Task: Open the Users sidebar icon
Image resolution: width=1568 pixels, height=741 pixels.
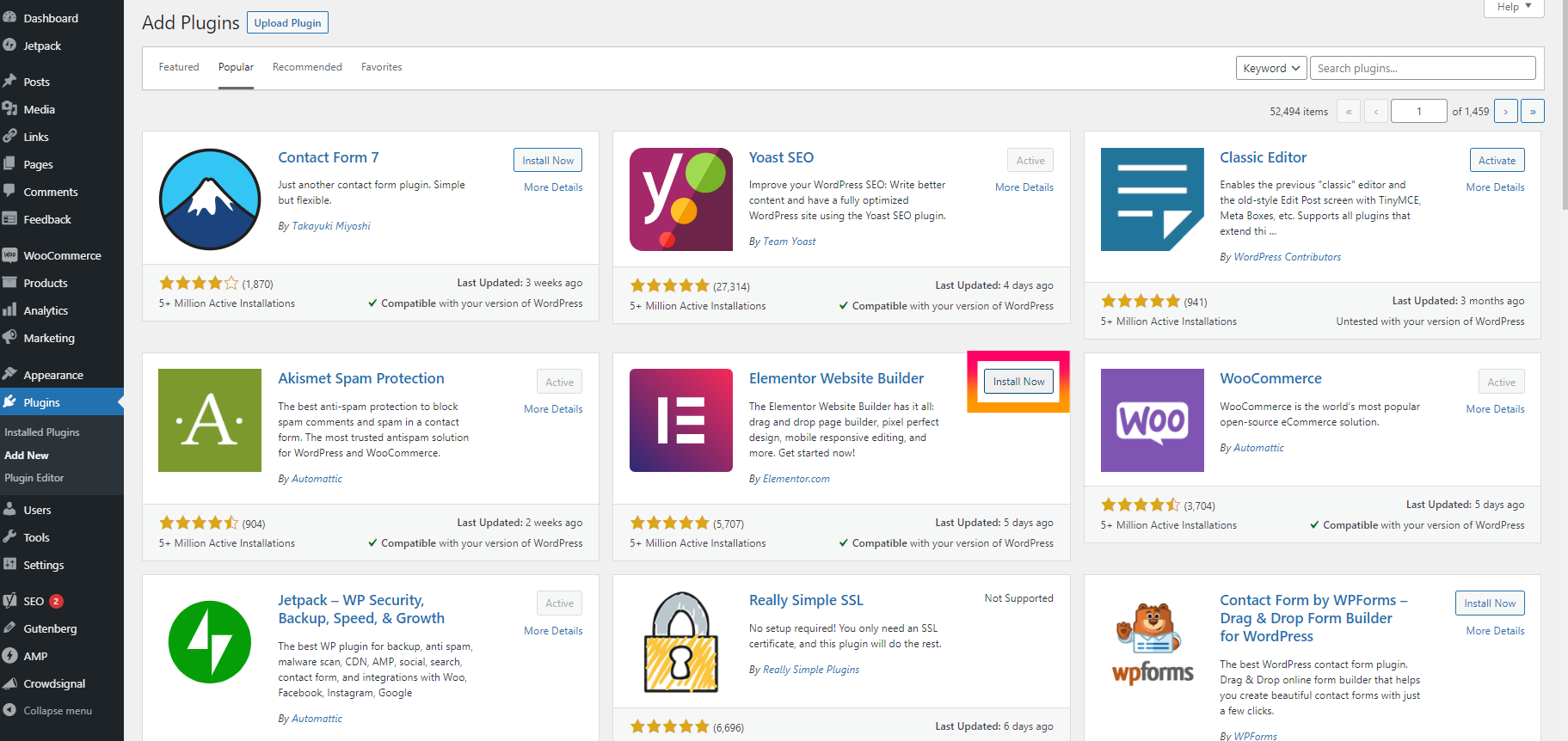Action: (x=9, y=509)
